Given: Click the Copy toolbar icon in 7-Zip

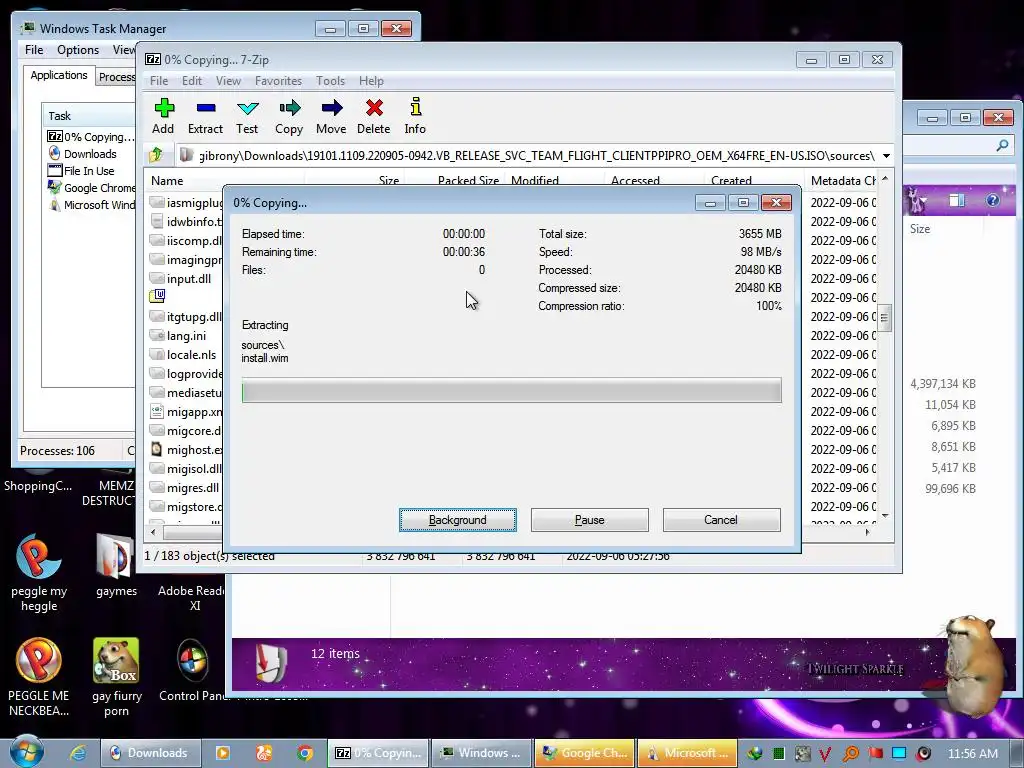Looking at the screenshot, I should pyautogui.click(x=289, y=116).
